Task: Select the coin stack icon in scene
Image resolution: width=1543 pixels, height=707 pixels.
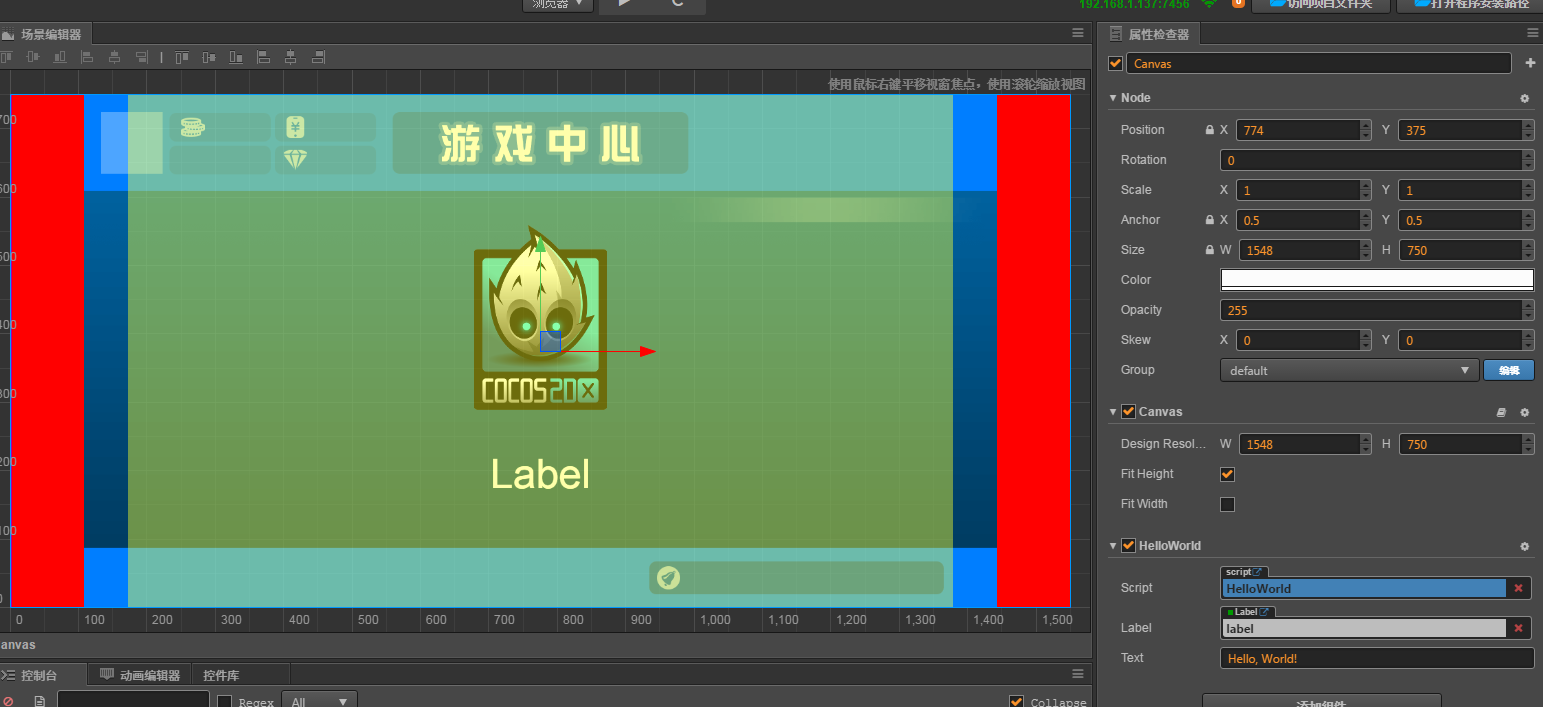Action: point(192,127)
